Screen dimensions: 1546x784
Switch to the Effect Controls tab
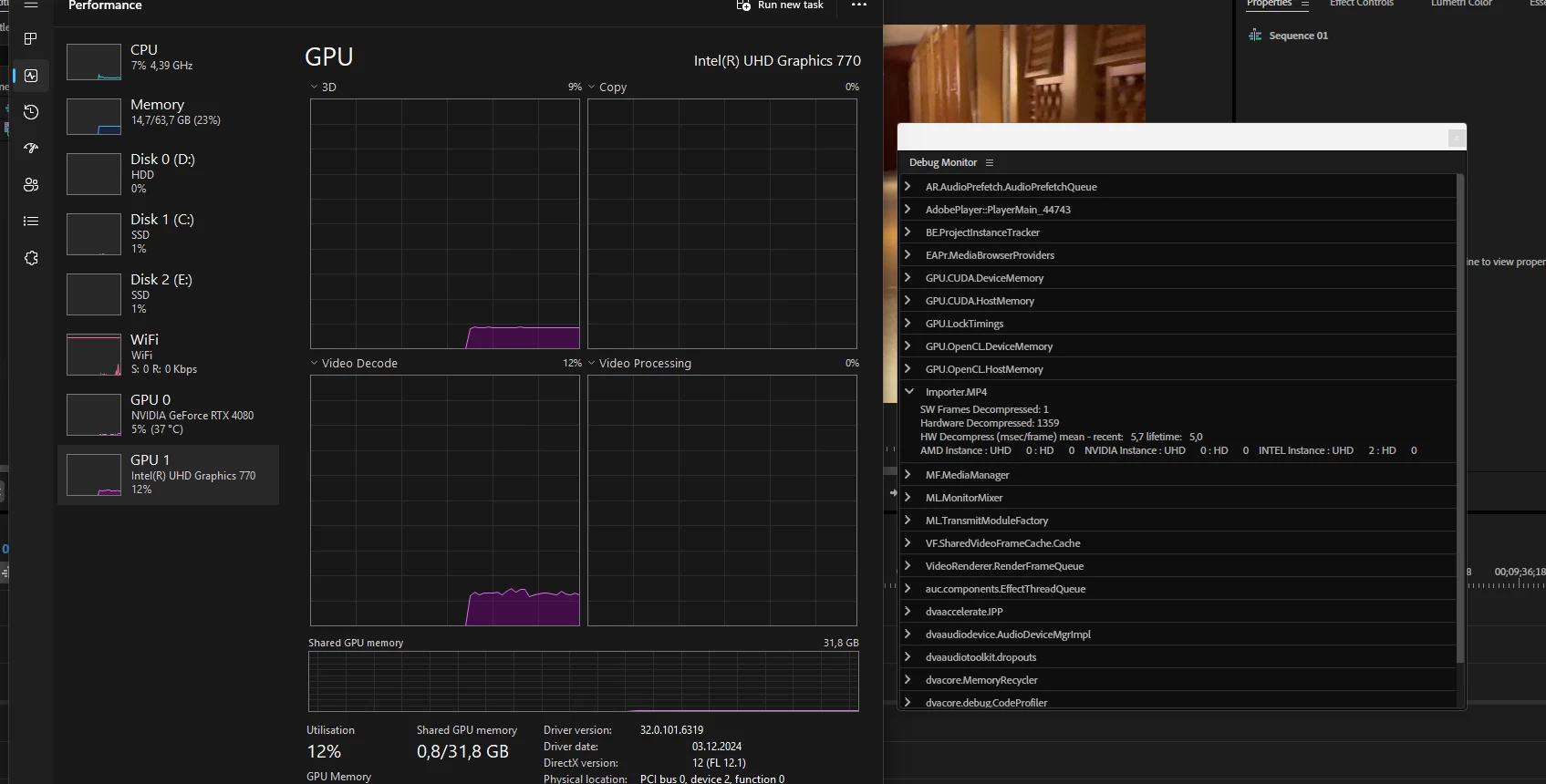coord(1361,4)
